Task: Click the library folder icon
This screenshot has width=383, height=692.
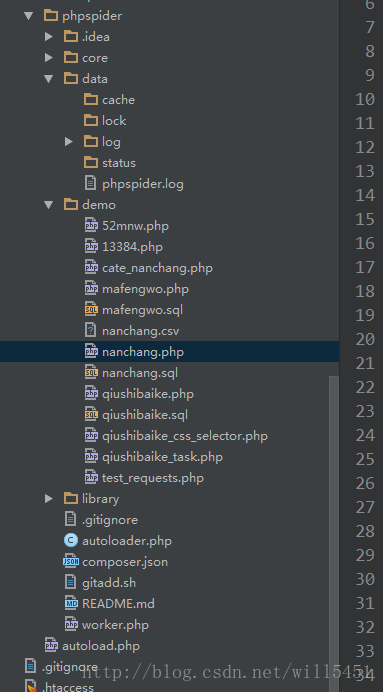Action: [71, 499]
